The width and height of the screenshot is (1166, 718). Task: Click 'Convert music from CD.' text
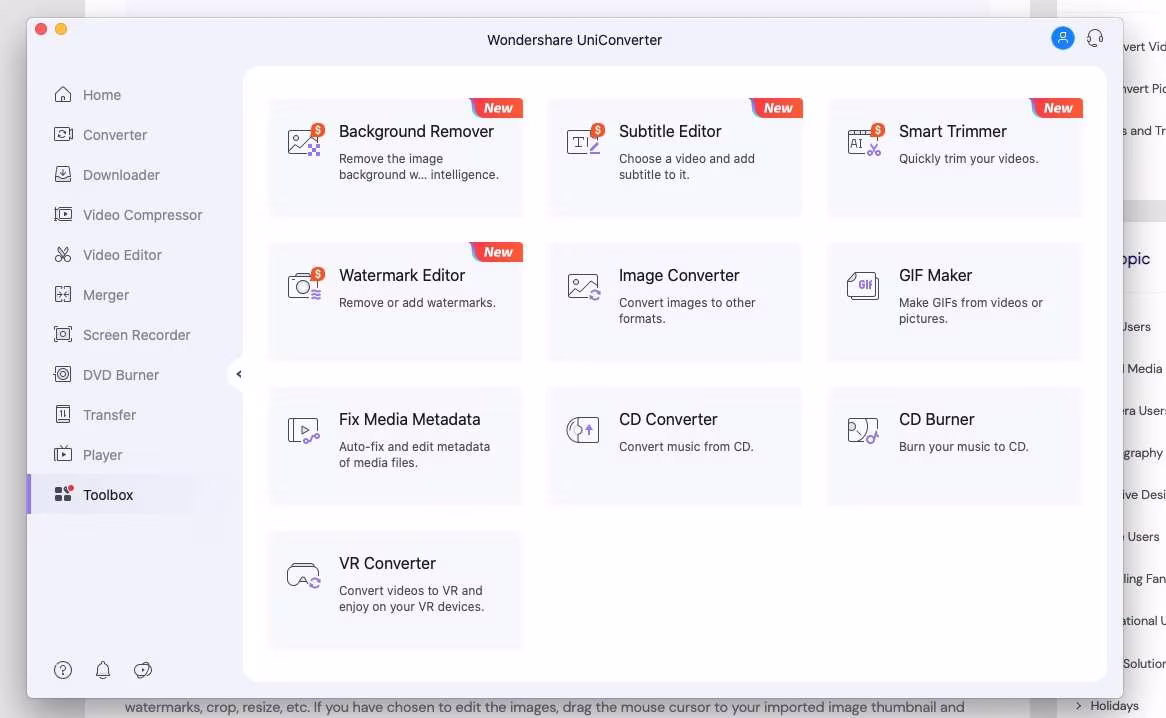(x=686, y=446)
